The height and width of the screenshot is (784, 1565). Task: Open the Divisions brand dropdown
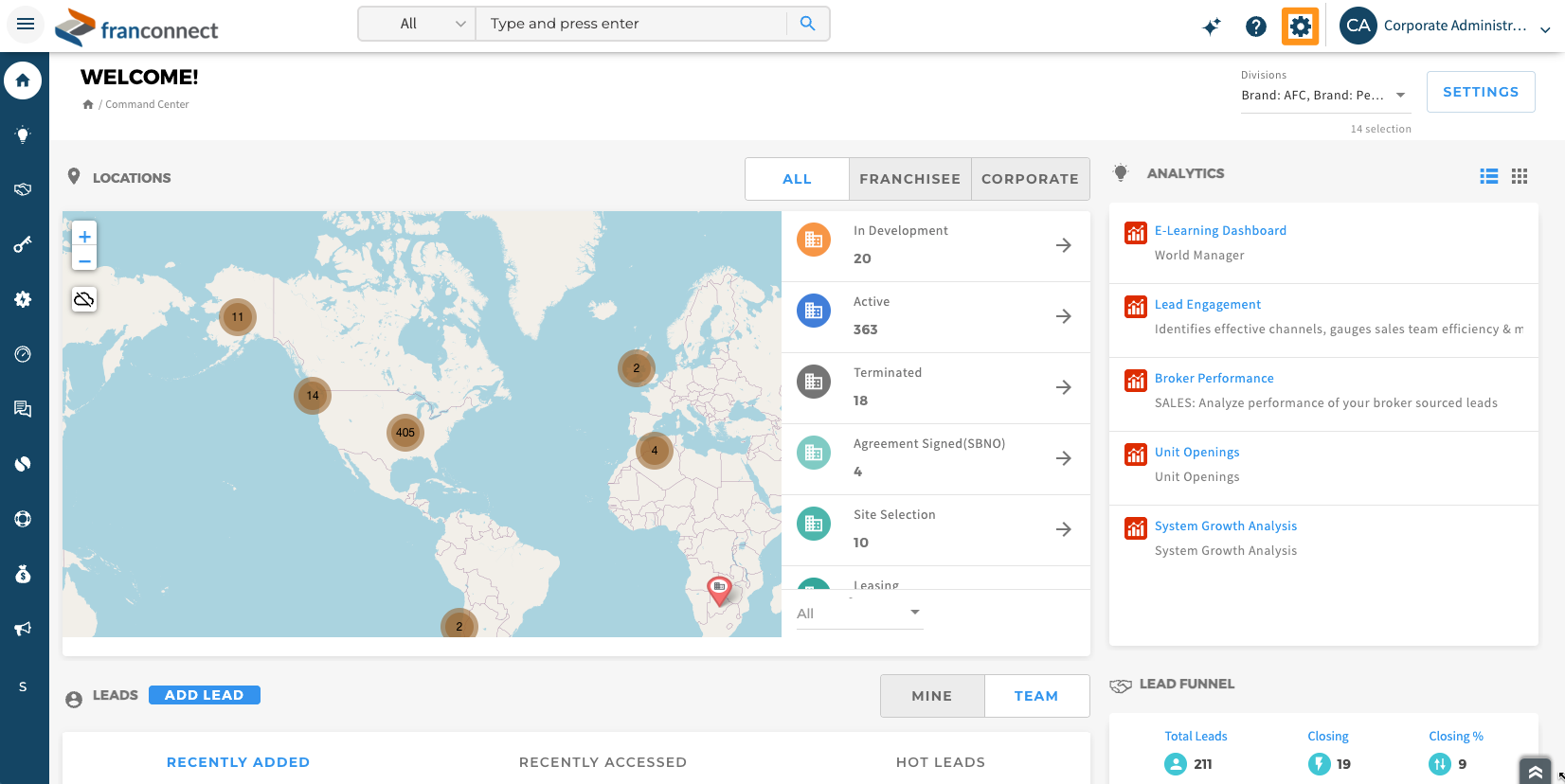tap(1326, 95)
